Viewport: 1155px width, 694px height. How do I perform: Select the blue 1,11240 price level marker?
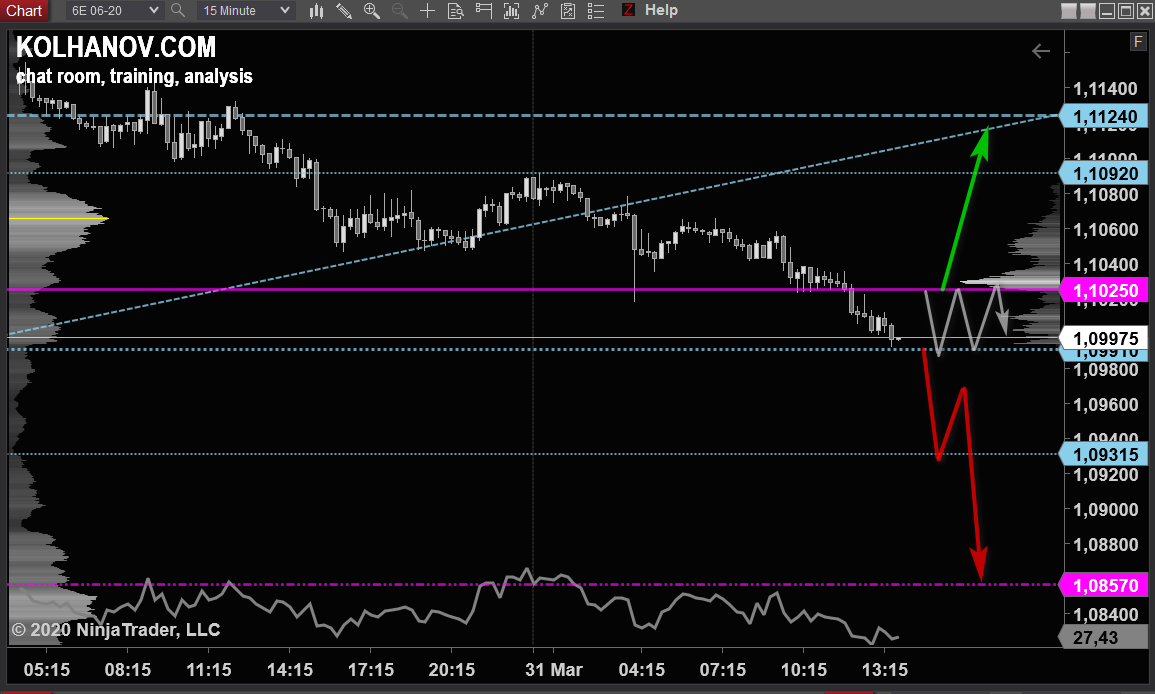pos(1104,117)
